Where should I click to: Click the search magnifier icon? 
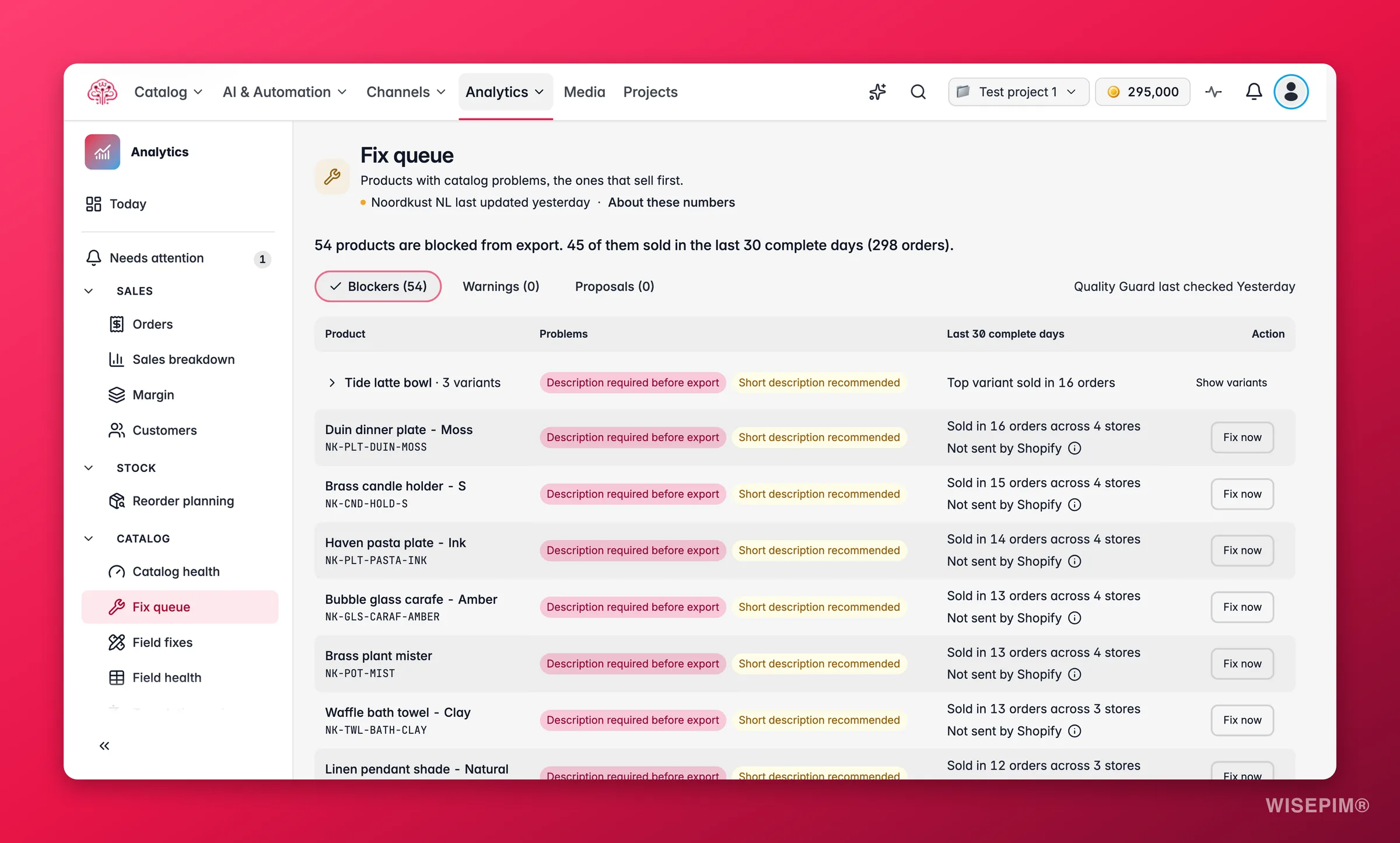click(x=918, y=92)
